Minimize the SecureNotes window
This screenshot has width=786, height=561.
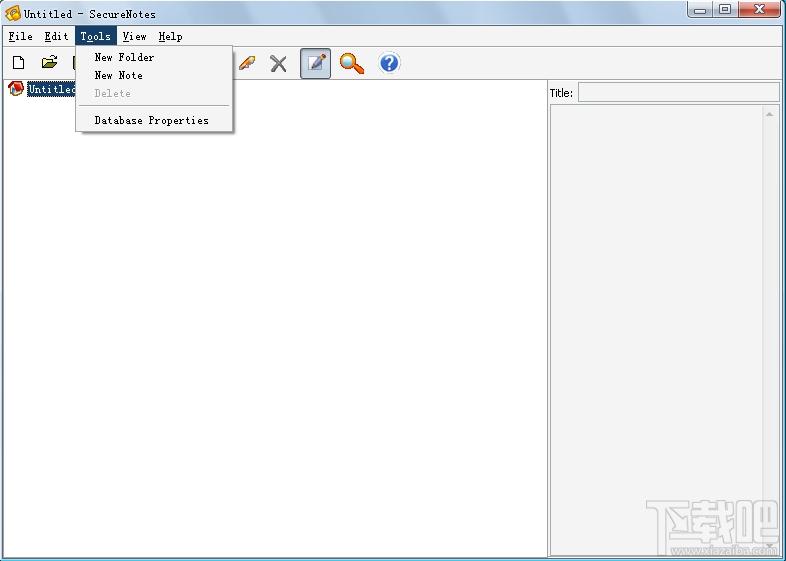(x=700, y=10)
